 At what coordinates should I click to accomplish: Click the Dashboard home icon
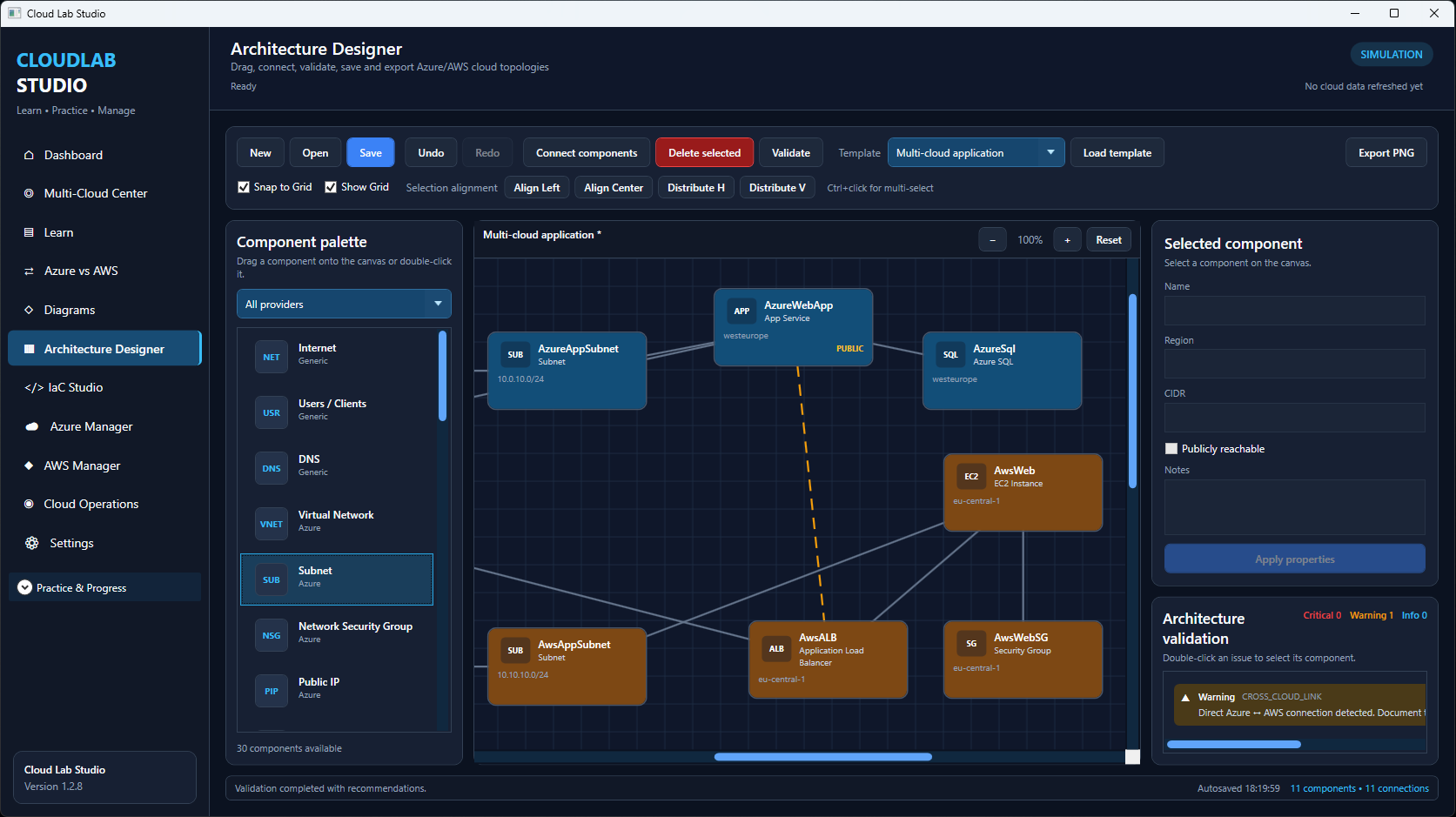click(x=29, y=155)
